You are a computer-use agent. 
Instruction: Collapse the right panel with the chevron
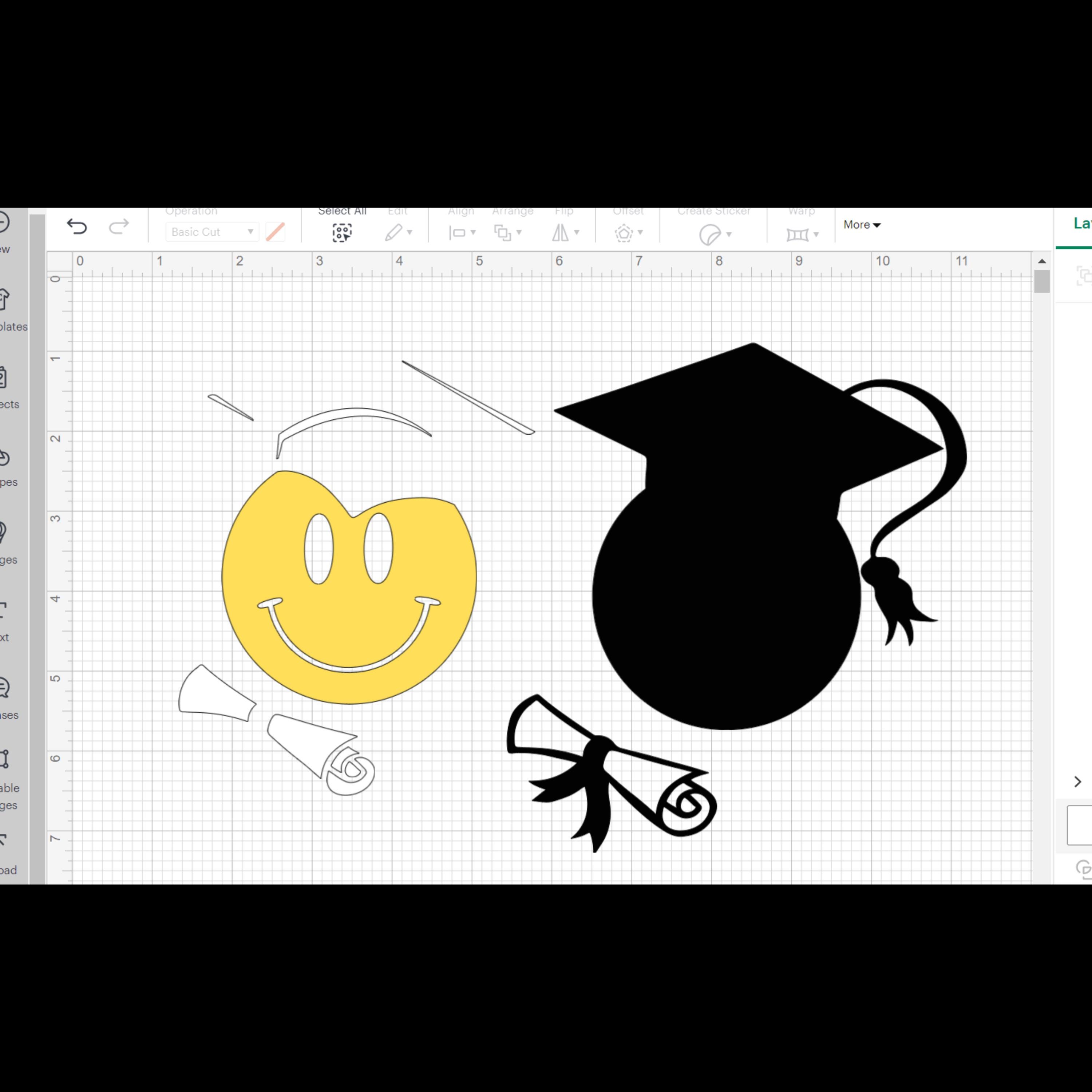tap(1077, 782)
